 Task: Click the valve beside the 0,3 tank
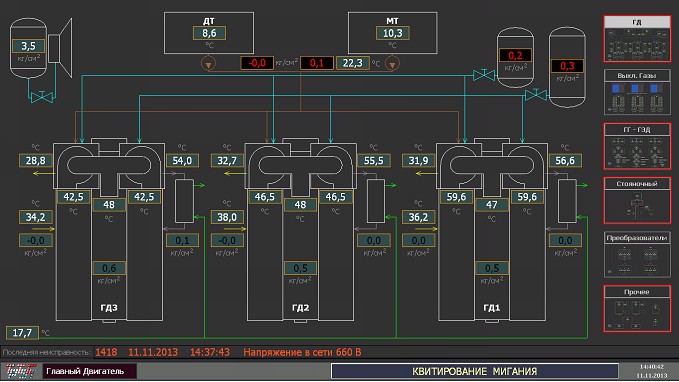(536, 95)
